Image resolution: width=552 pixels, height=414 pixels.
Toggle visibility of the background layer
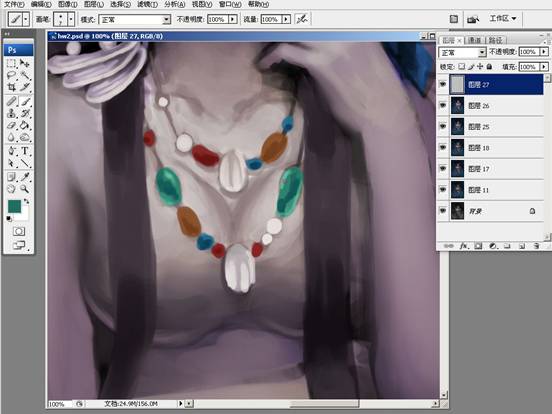click(443, 211)
